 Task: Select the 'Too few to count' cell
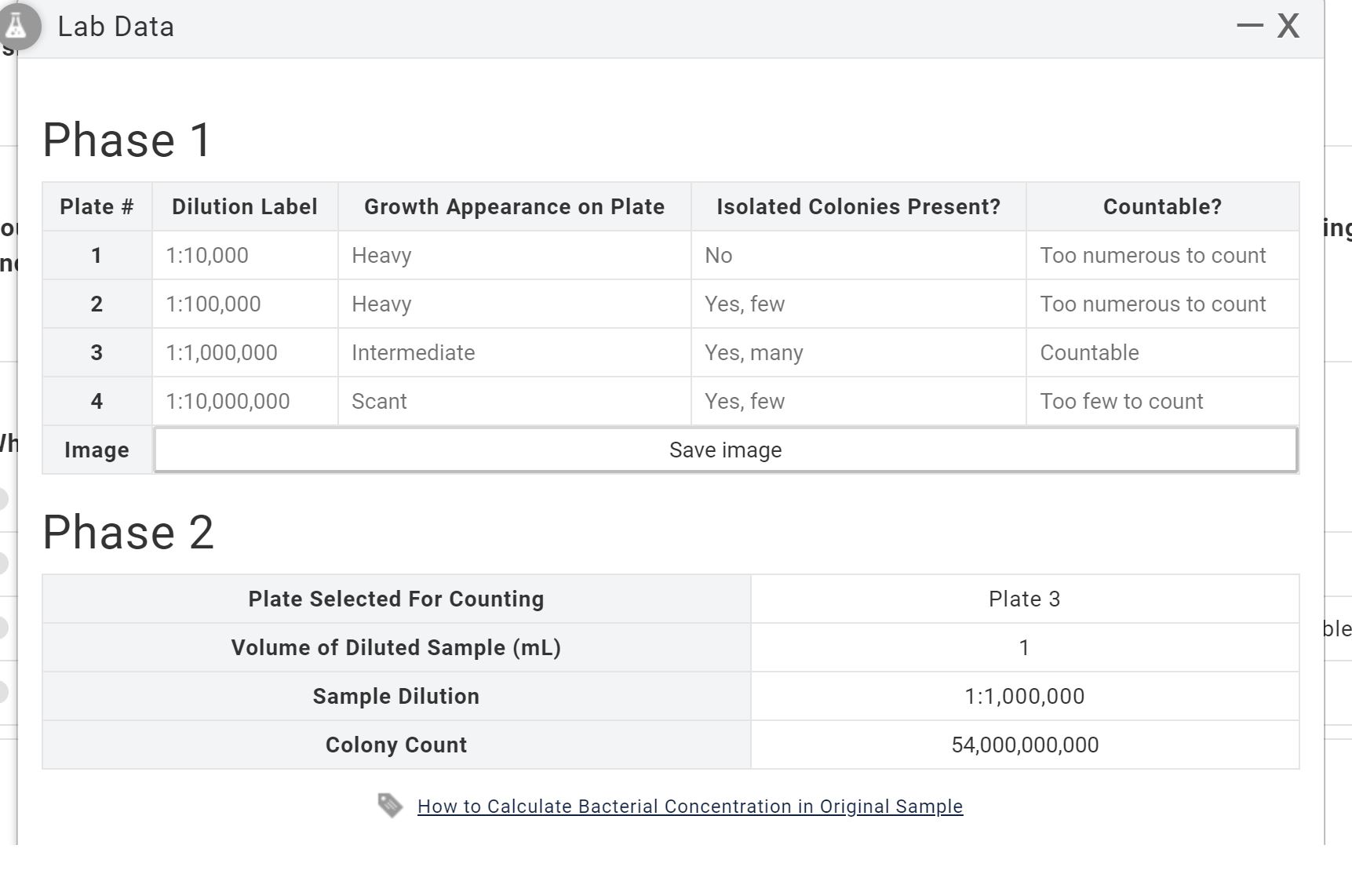tap(1121, 401)
